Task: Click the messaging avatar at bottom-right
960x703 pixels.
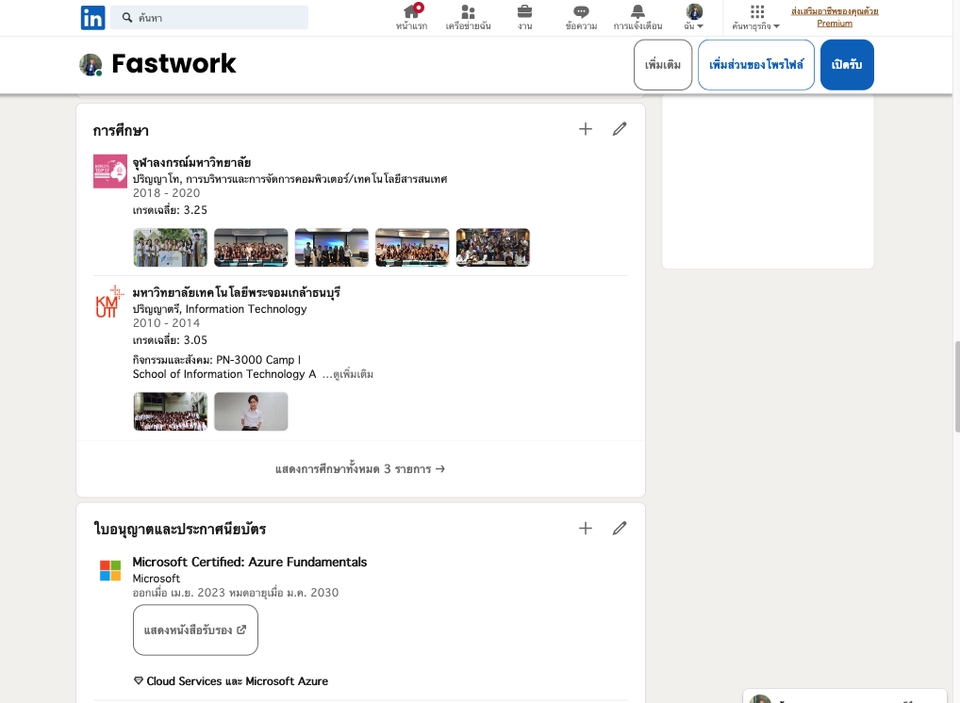Action: click(x=760, y=699)
